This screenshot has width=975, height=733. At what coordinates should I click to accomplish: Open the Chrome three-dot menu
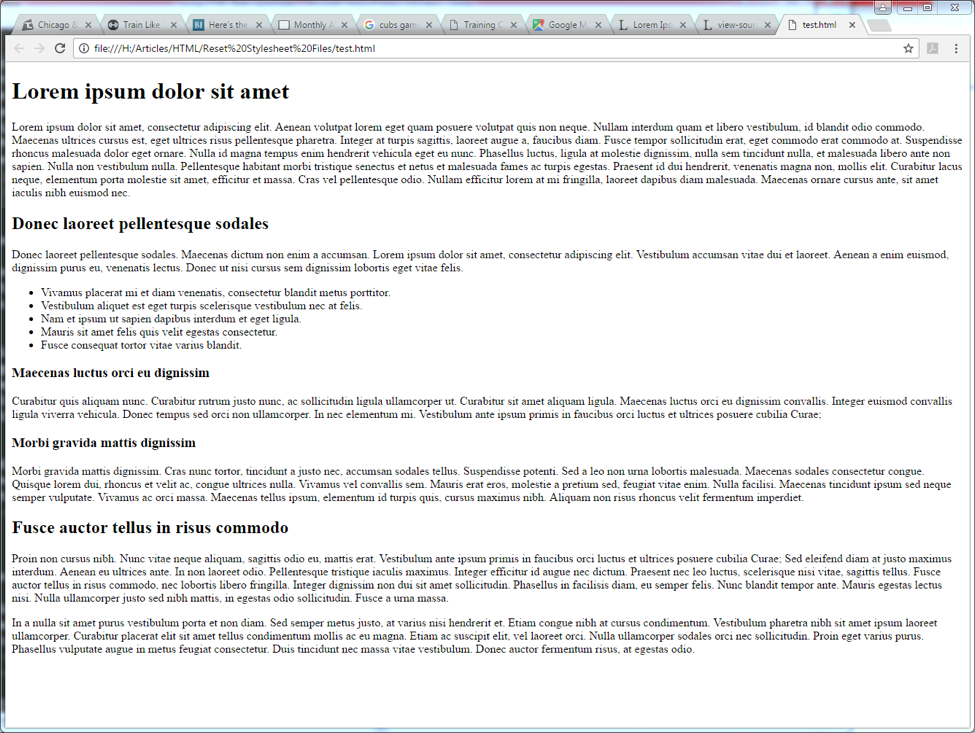[956, 48]
